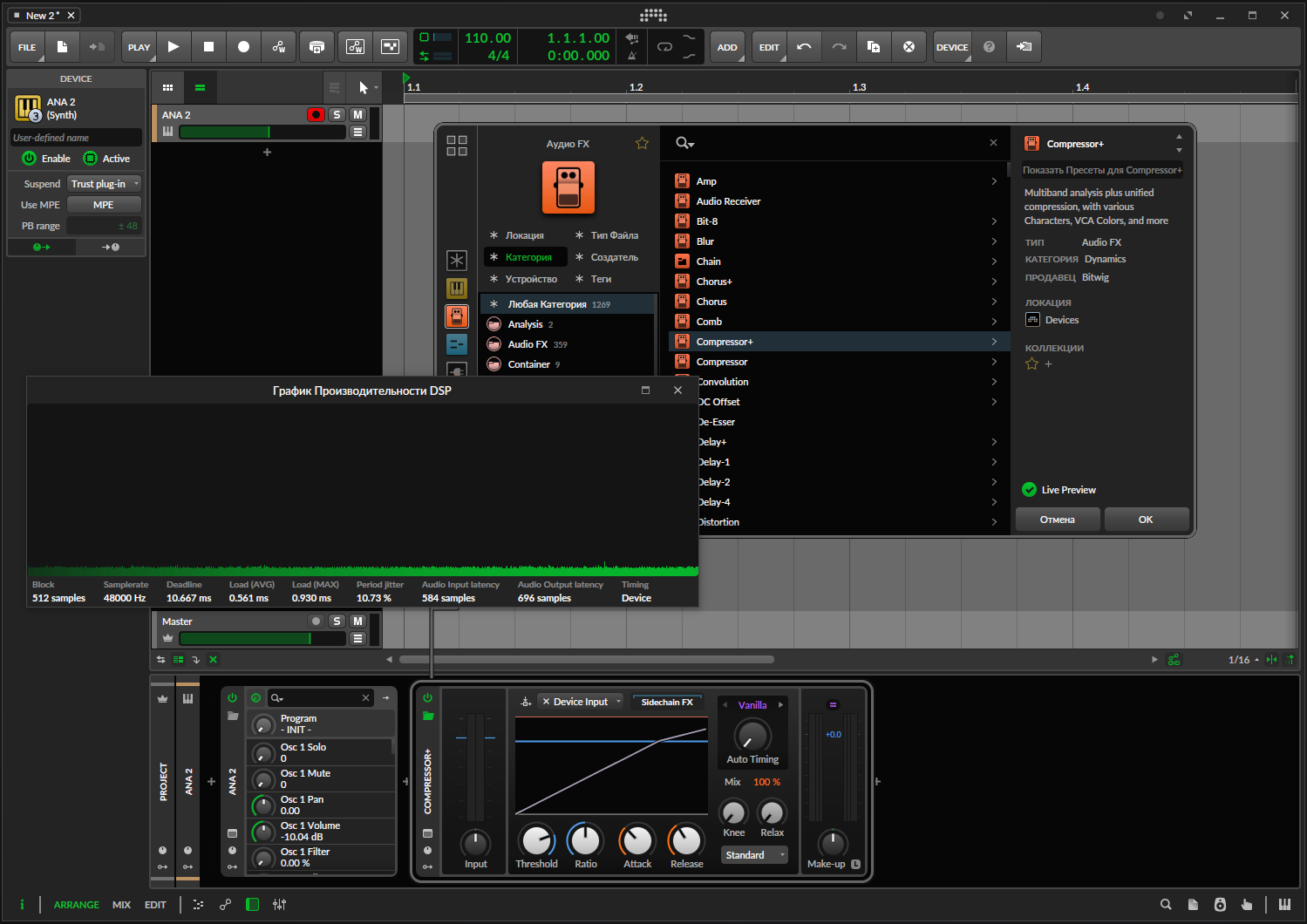
Task: Toggle Live Preview checkbox
Action: click(1030, 490)
